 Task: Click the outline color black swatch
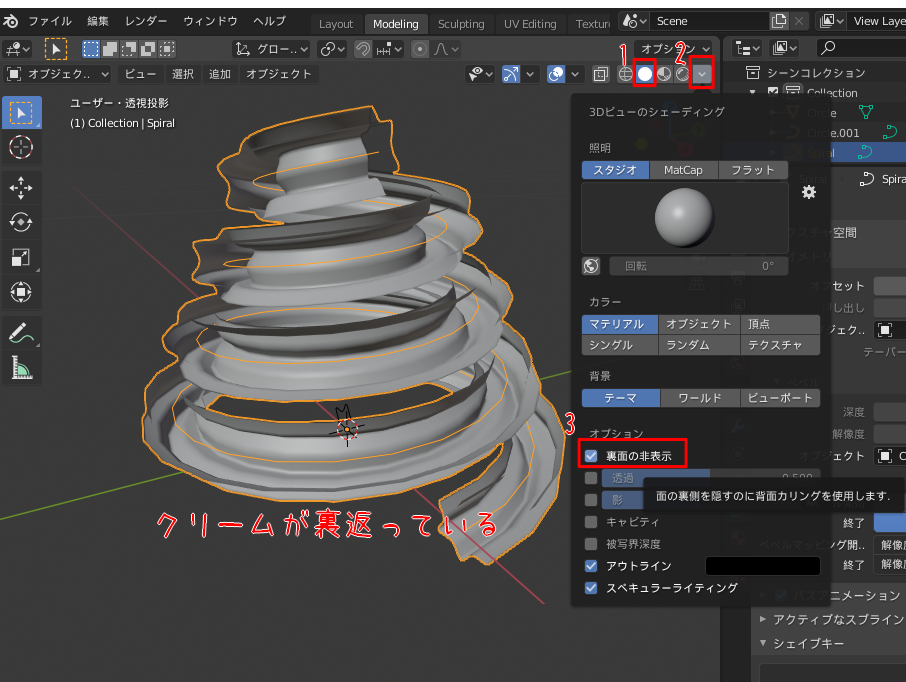763,566
